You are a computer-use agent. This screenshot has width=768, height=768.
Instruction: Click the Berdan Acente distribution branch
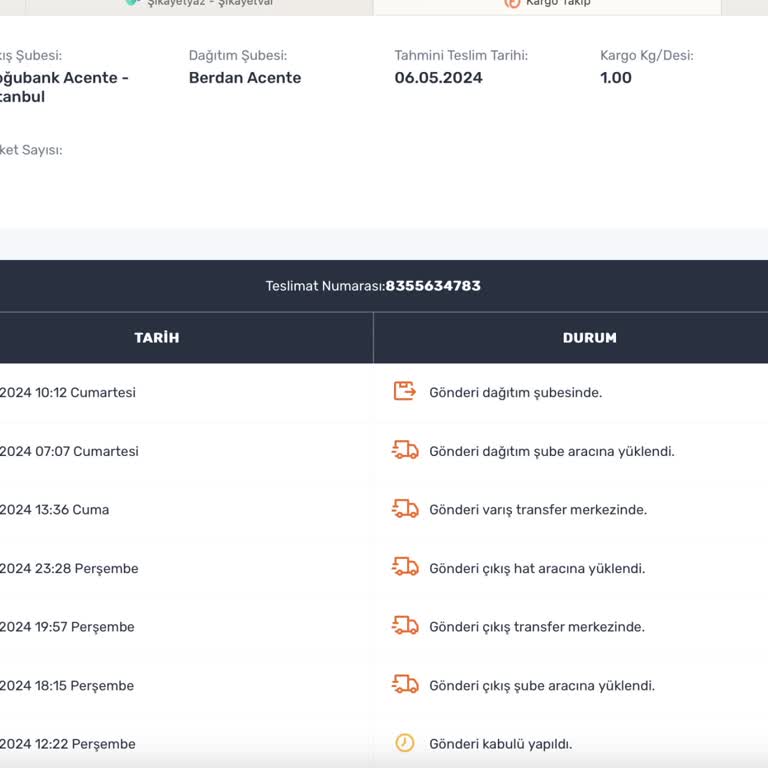(245, 78)
